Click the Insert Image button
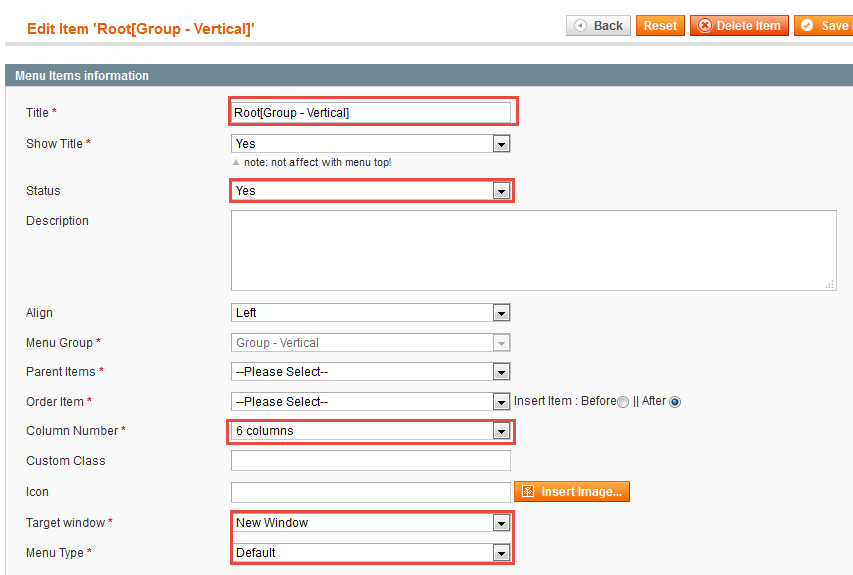 pos(572,491)
